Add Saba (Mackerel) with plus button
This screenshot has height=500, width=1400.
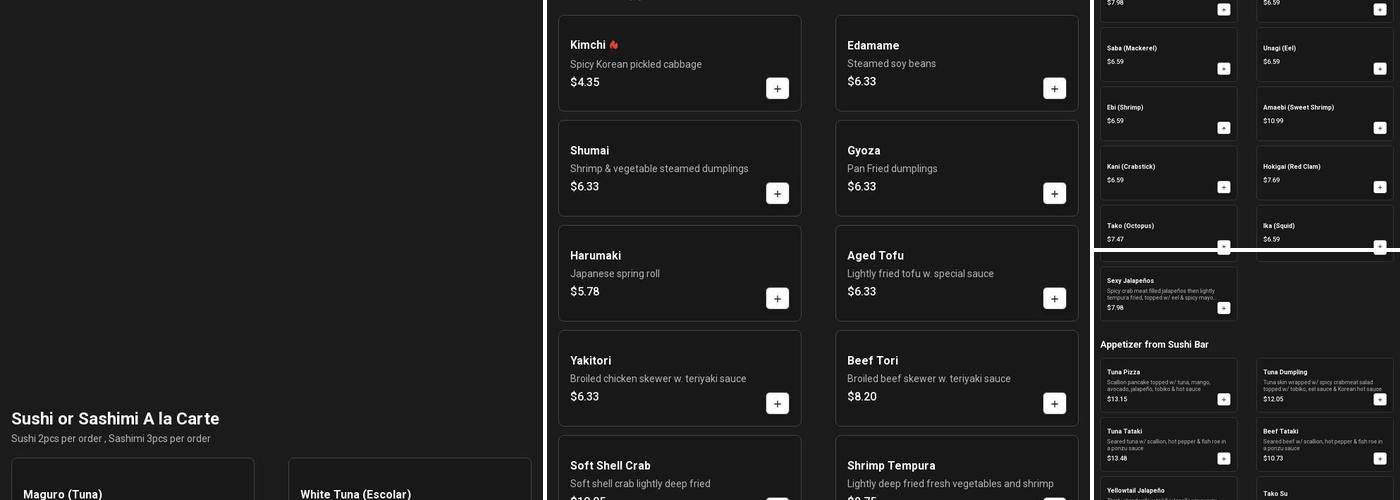(x=1223, y=68)
